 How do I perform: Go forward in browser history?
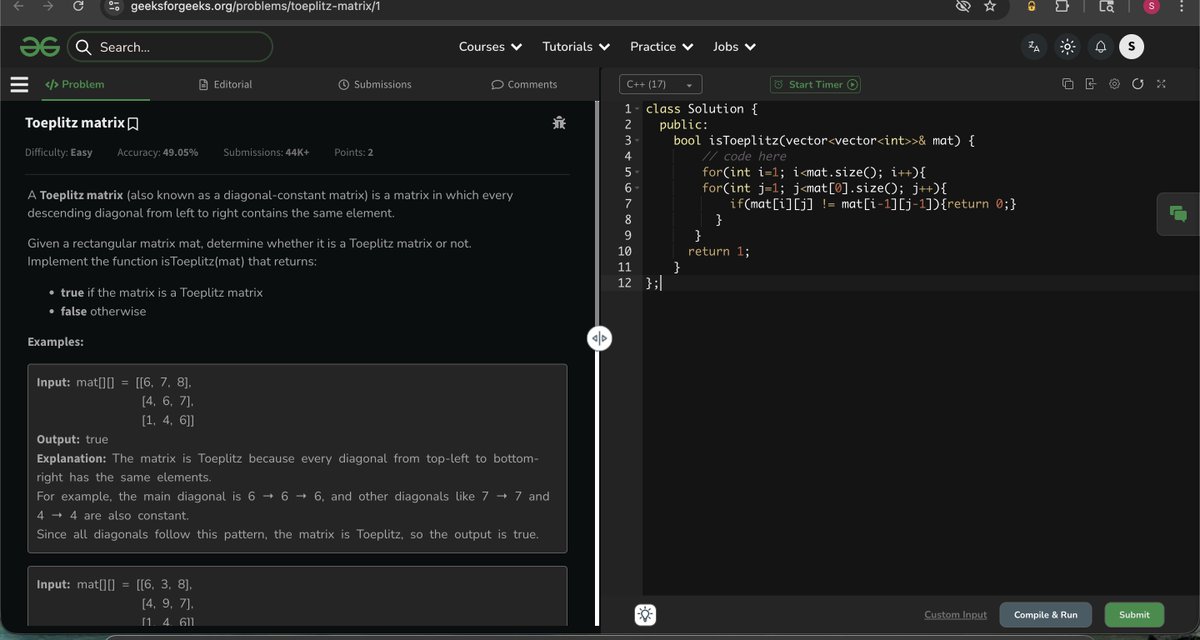[48, 6]
